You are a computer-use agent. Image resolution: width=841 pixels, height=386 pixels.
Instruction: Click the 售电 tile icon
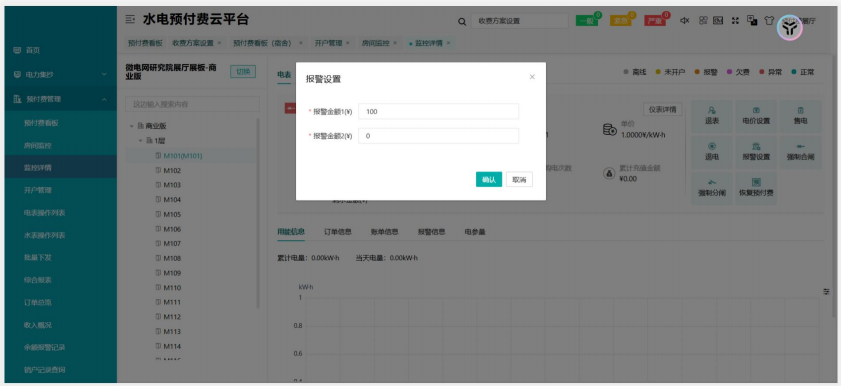click(x=800, y=110)
